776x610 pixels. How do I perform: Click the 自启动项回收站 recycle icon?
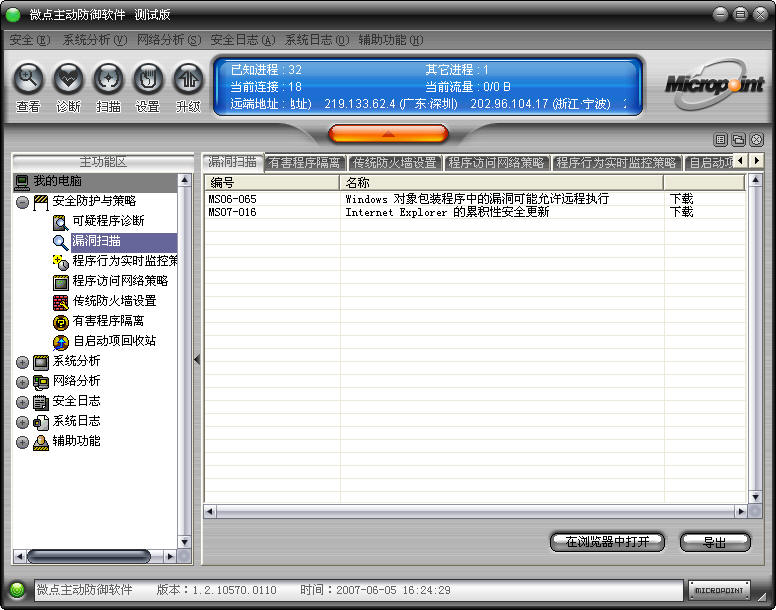[x=60, y=342]
